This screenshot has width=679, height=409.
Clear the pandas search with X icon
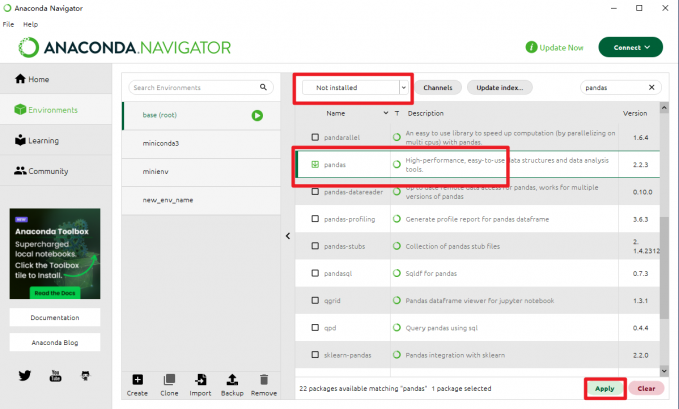tap(652, 87)
